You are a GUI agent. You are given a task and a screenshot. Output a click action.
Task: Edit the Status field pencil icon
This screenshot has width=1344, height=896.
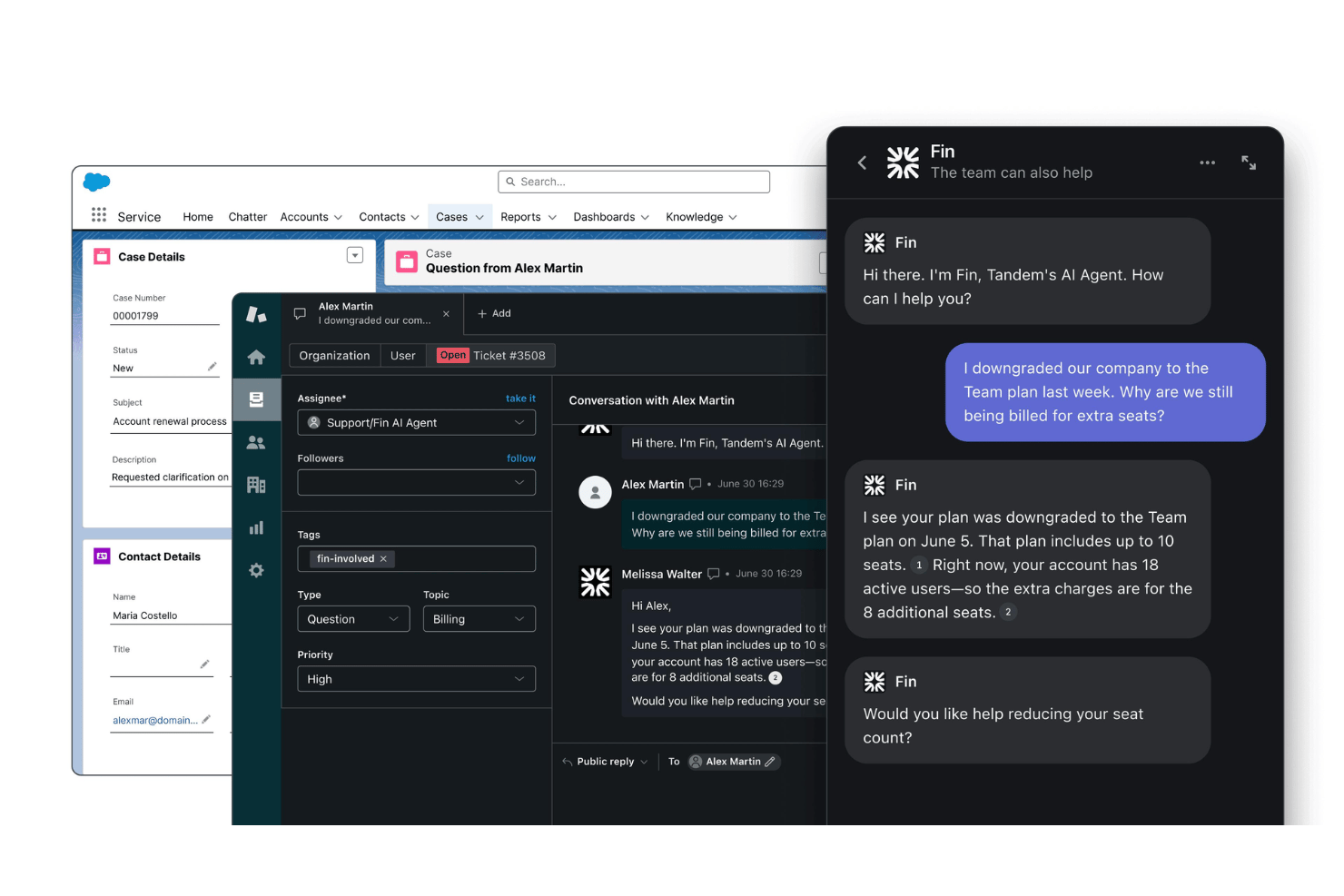pyautogui.click(x=212, y=367)
